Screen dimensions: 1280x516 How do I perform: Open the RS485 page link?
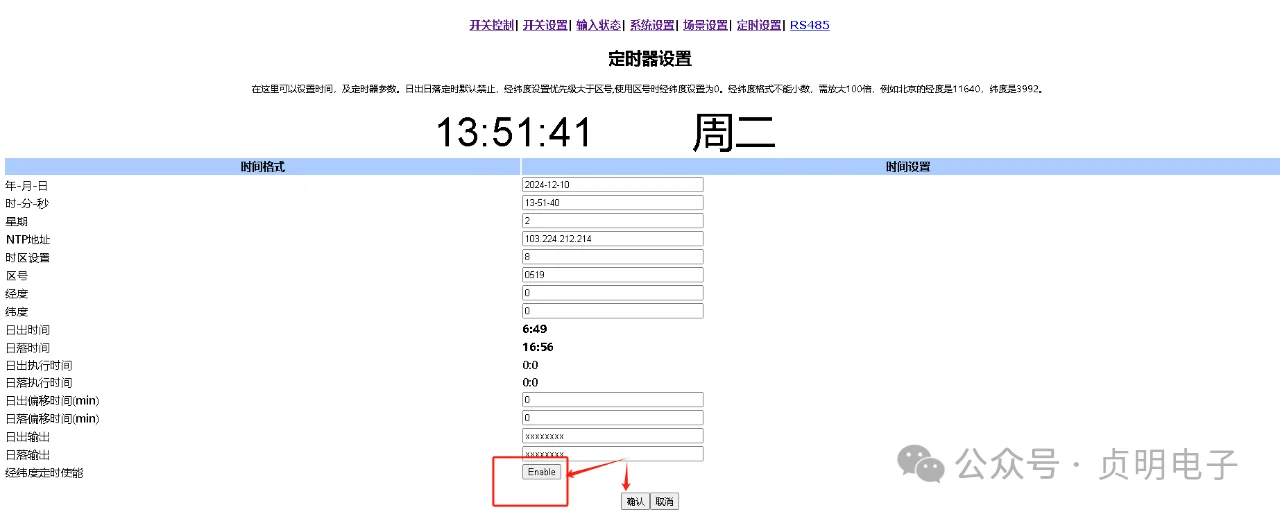tap(810, 26)
